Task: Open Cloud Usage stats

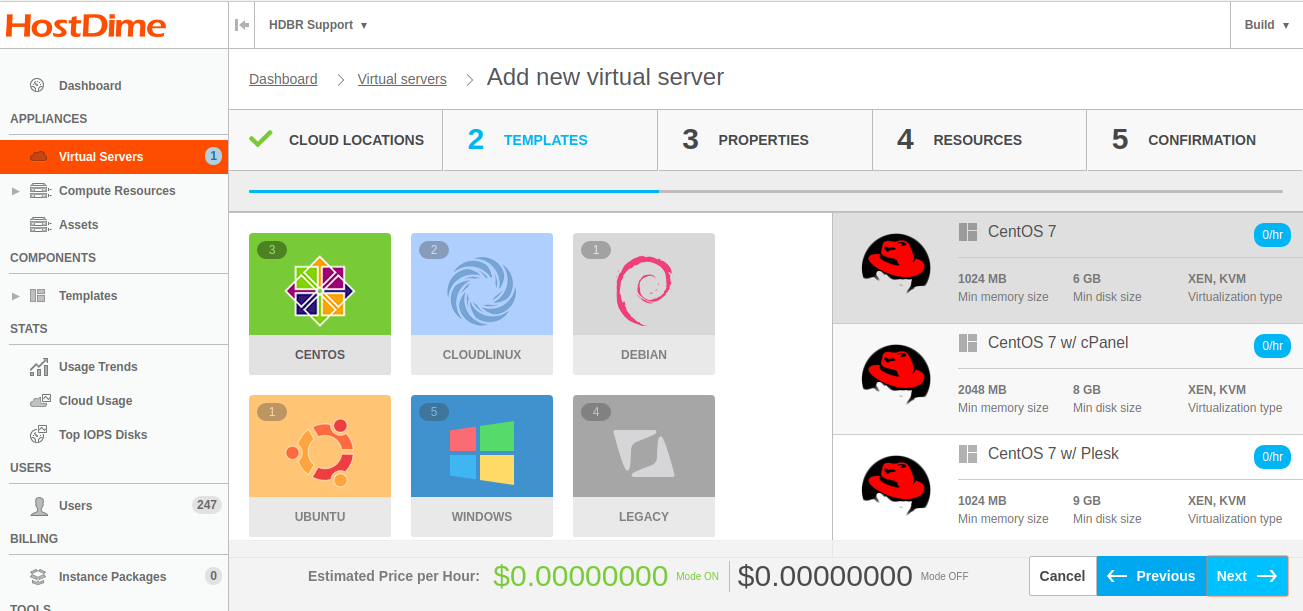Action: [95, 401]
